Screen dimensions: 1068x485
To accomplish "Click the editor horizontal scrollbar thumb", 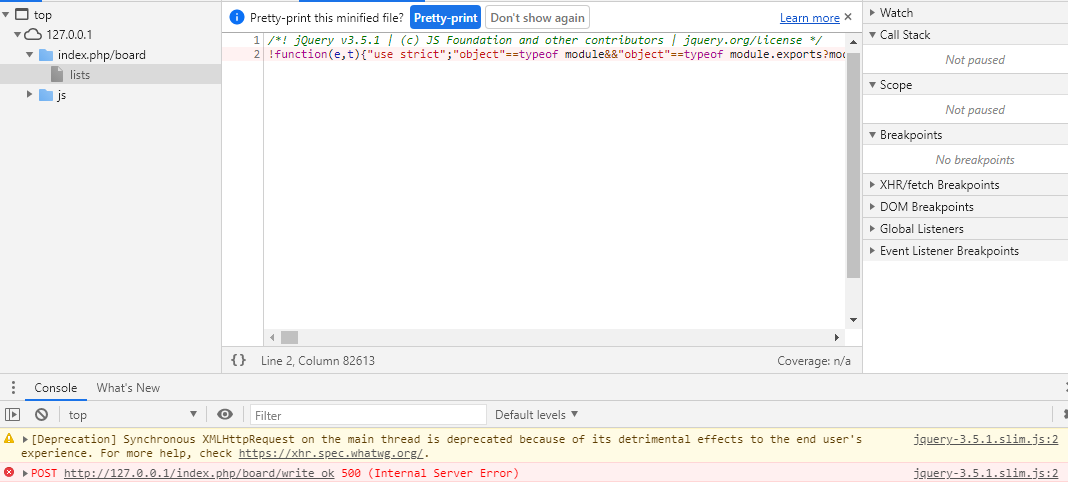I will pos(289,338).
